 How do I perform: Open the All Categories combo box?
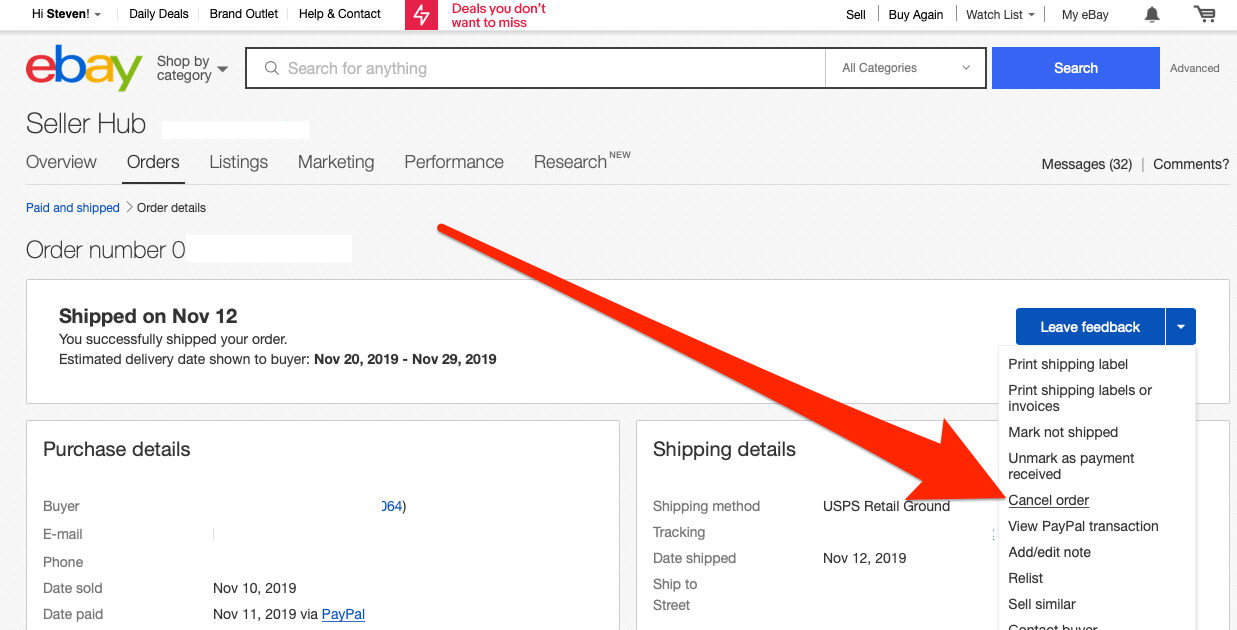coord(907,68)
